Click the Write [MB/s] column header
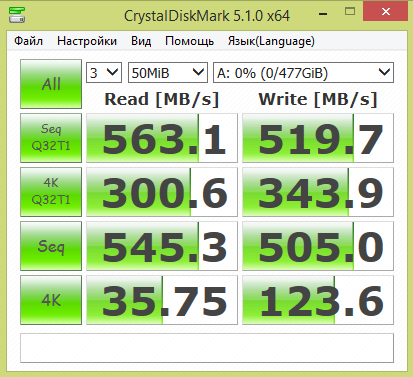The width and height of the screenshot is (413, 377). 318,99
